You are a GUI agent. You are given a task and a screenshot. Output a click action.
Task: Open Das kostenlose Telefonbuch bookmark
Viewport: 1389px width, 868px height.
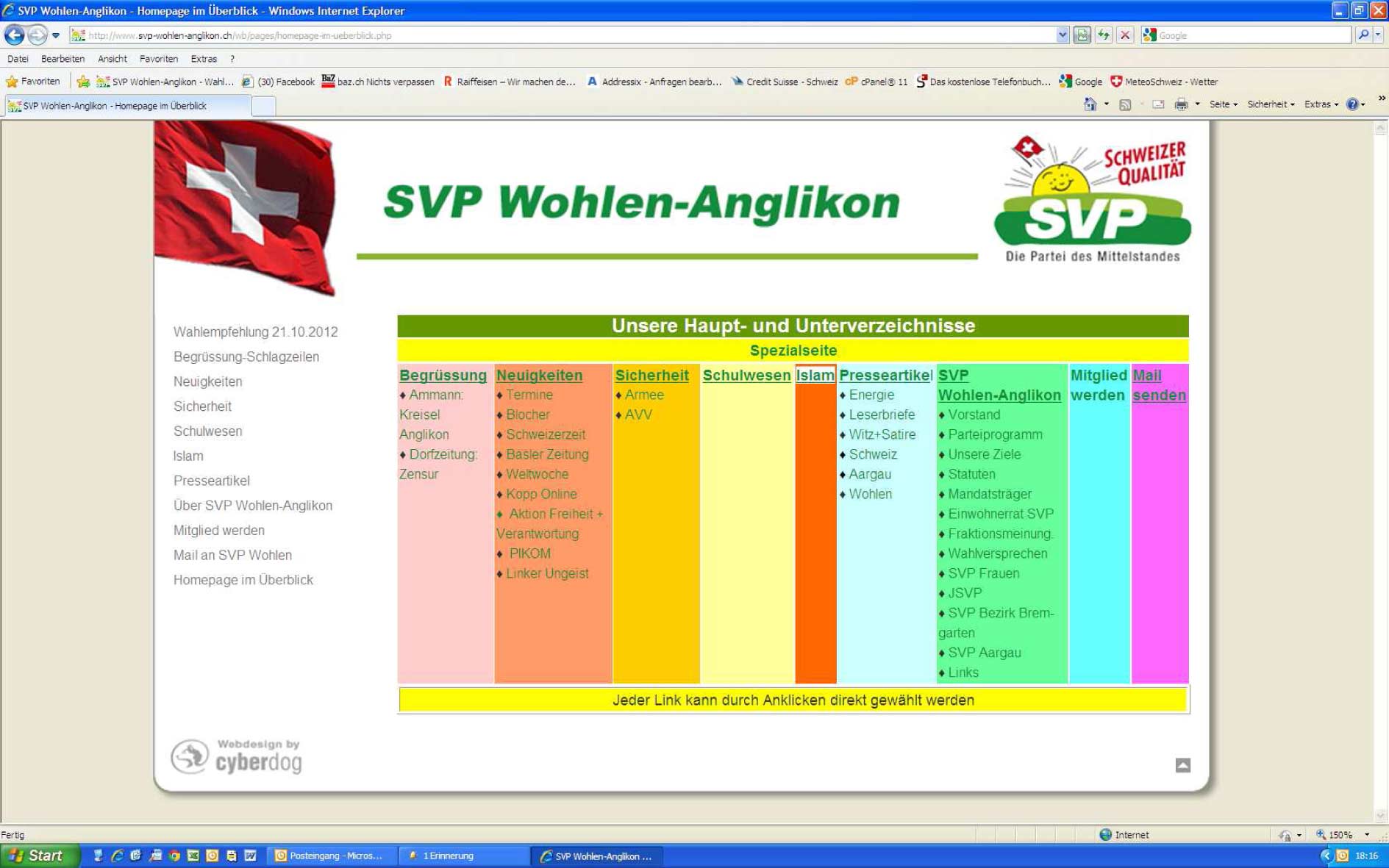click(x=983, y=82)
